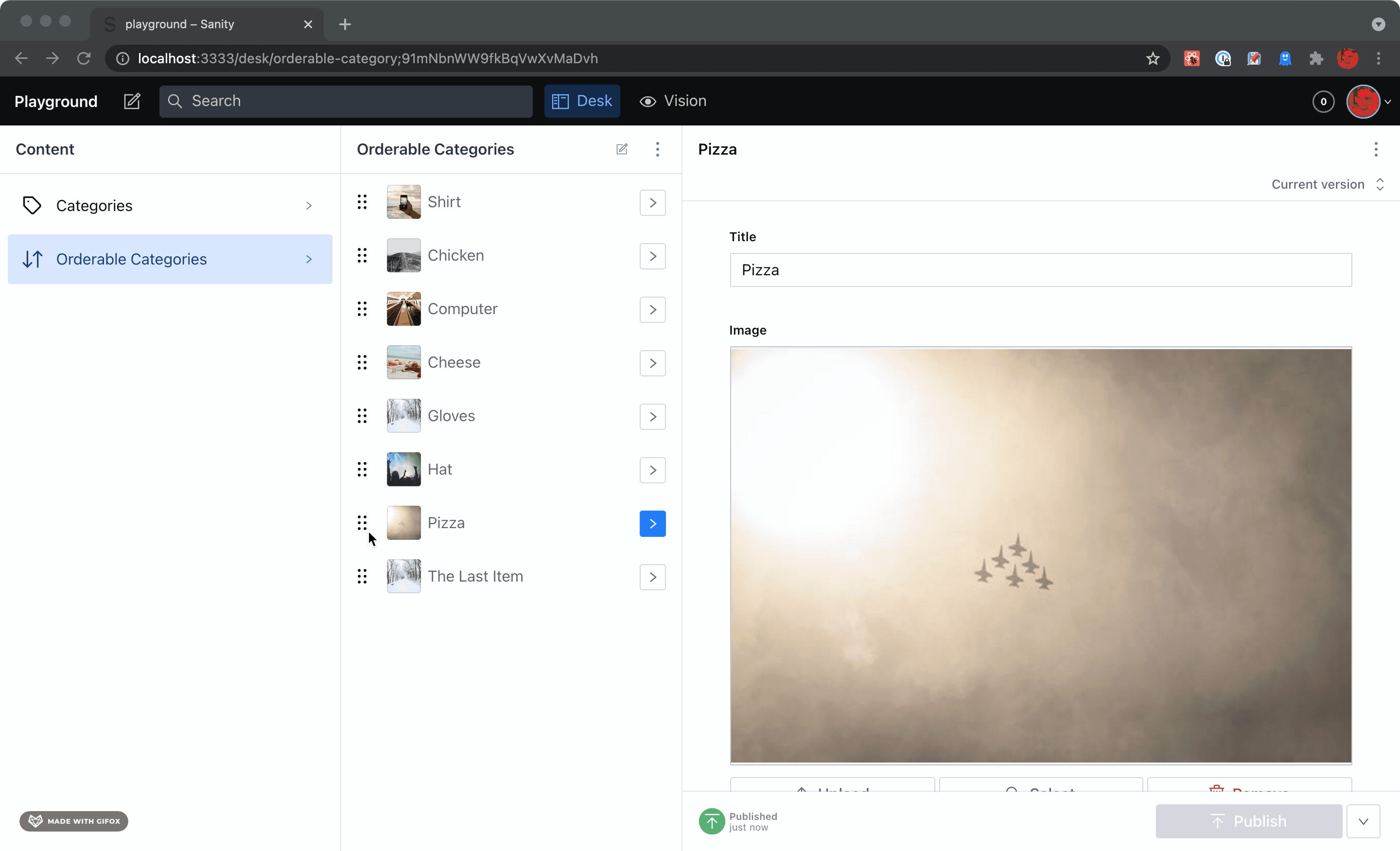Image resolution: width=1400 pixels, height=851 pixels.
Task: Open Orderable Categories pane three-dot menu
Action: (x=657, y=149)
